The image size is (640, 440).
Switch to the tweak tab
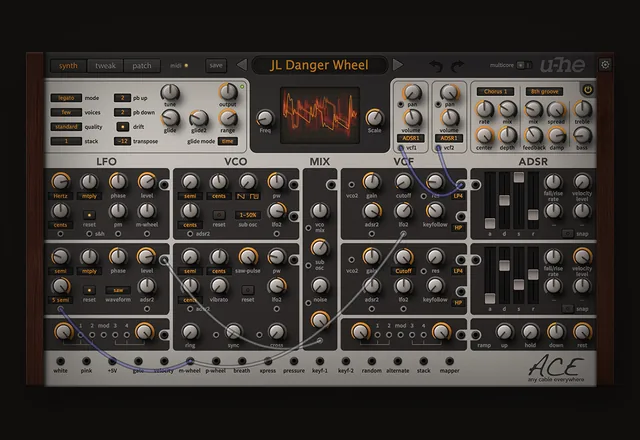pyautogui.click(x=105, y=66)
